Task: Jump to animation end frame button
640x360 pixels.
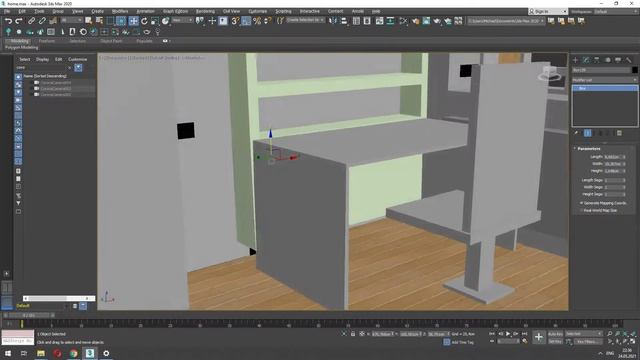Action: point(524,334)
